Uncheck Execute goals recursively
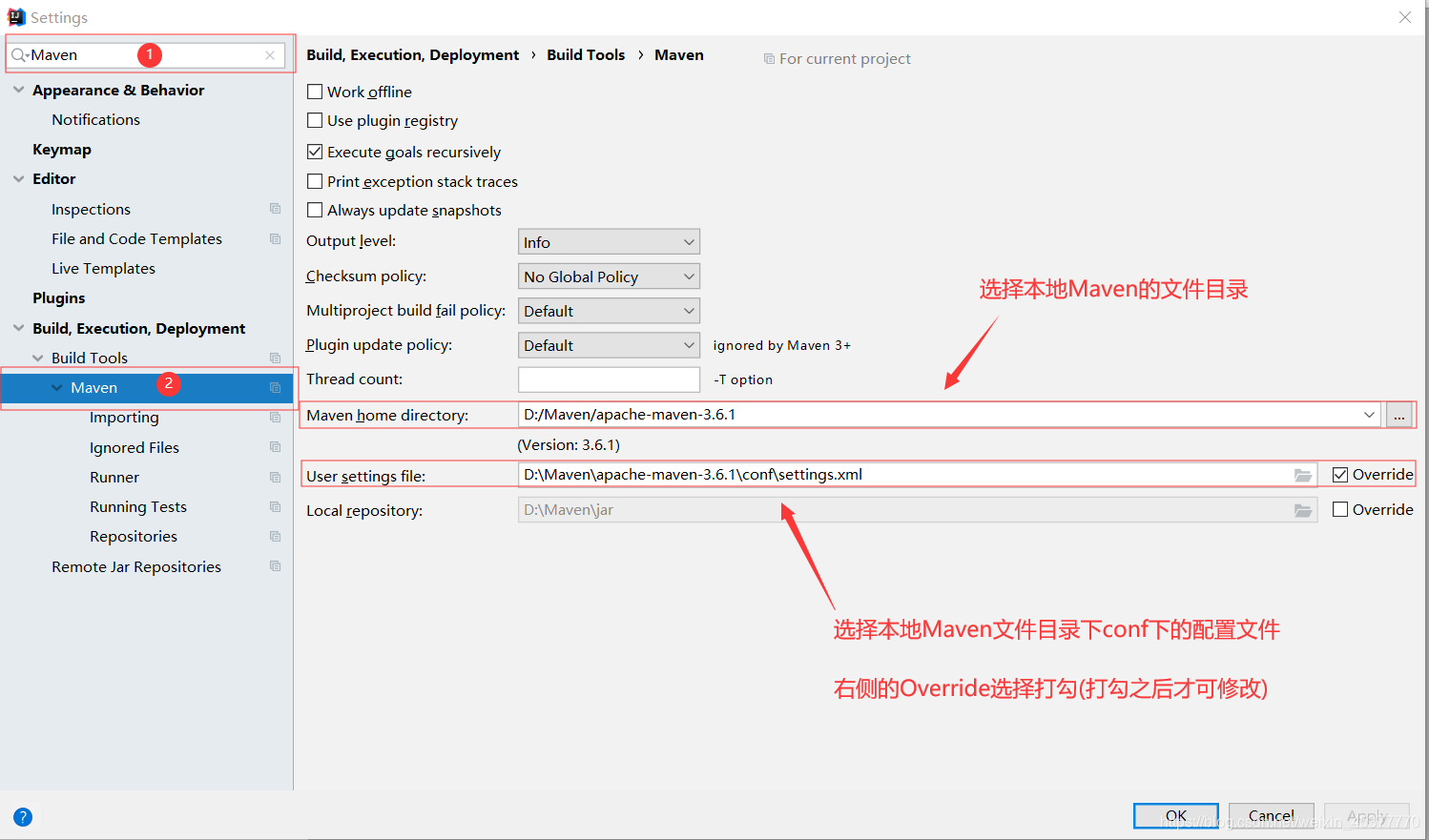Image resolution: width=1429 pixels, height=840 pixels. click(x=315, y=152)
